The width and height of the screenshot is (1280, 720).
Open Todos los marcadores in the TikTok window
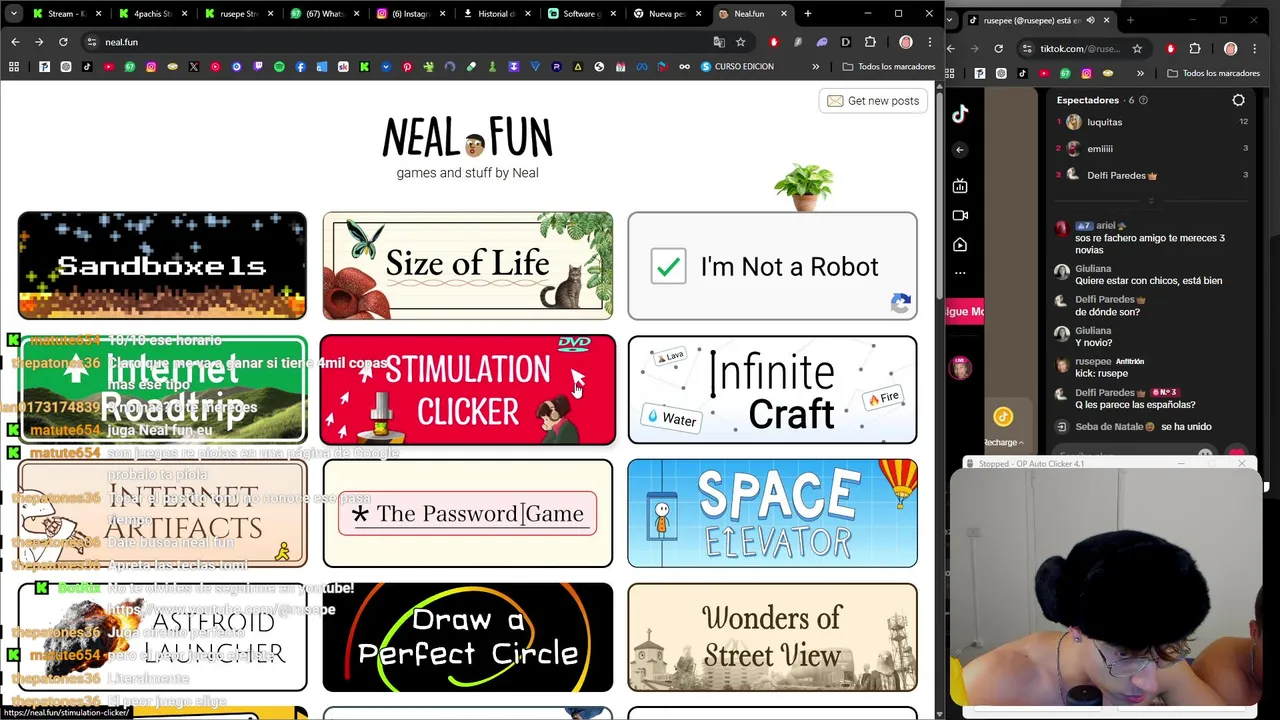[1212, 73]
